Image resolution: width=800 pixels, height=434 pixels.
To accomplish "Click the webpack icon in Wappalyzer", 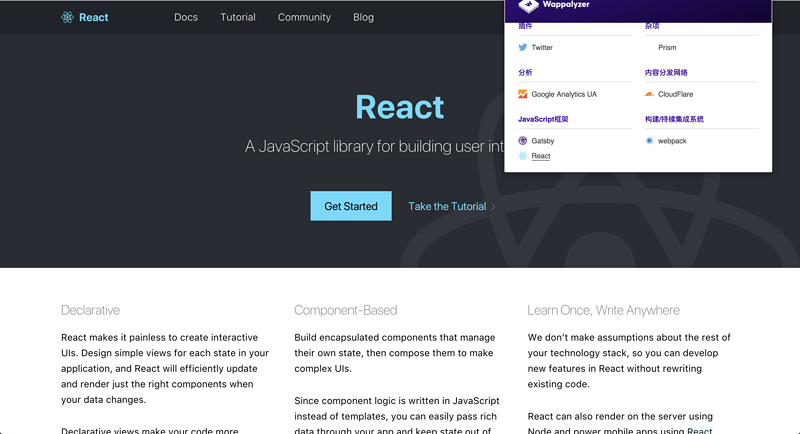I will coord(649,141).
